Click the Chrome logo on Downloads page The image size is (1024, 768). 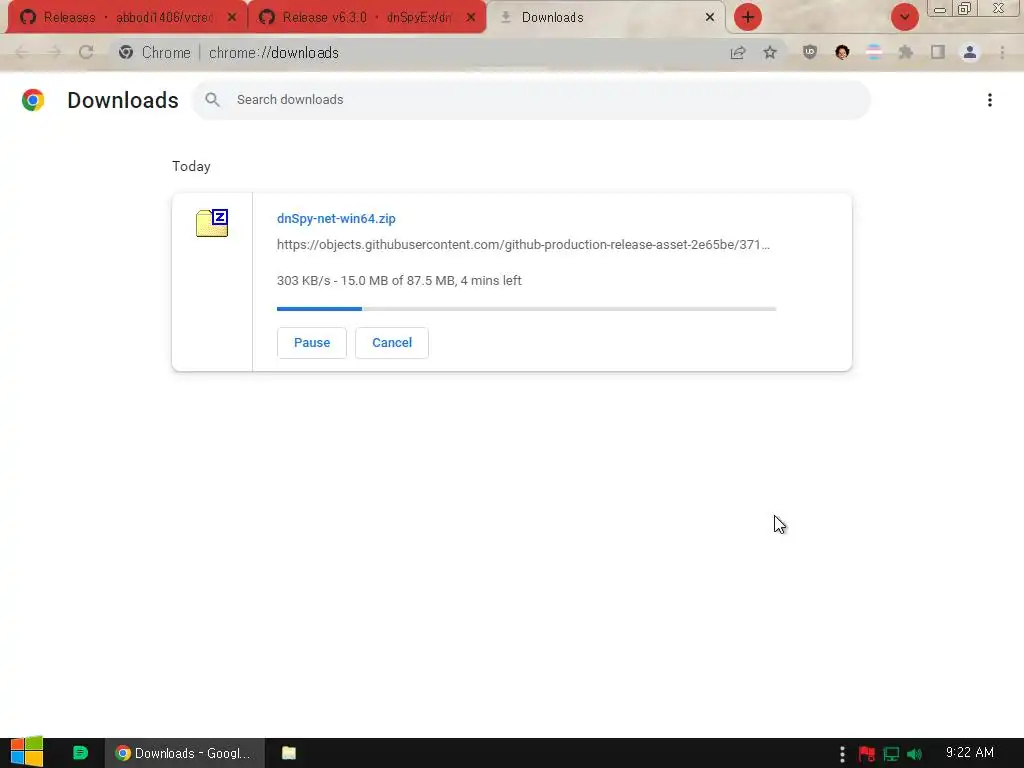[33, 100]
